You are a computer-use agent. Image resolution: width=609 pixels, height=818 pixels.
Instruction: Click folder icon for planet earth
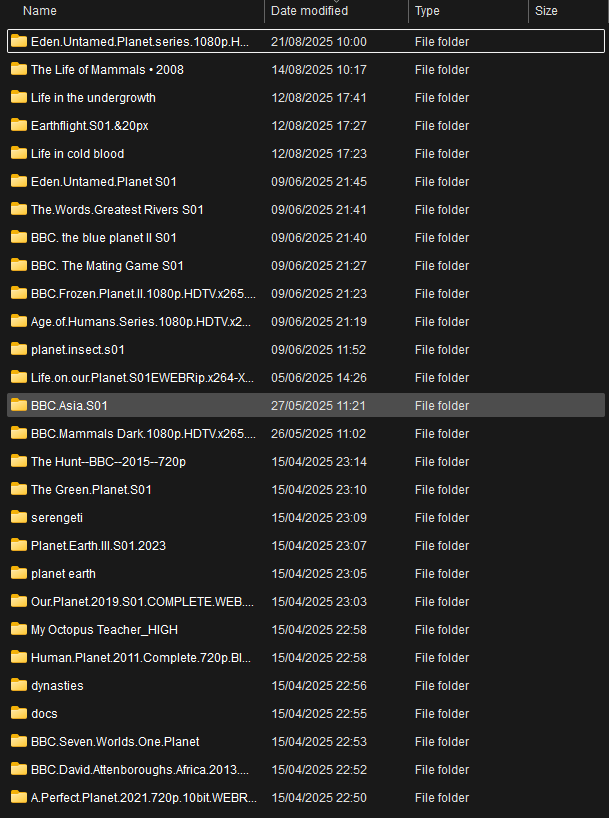[19, 574]
